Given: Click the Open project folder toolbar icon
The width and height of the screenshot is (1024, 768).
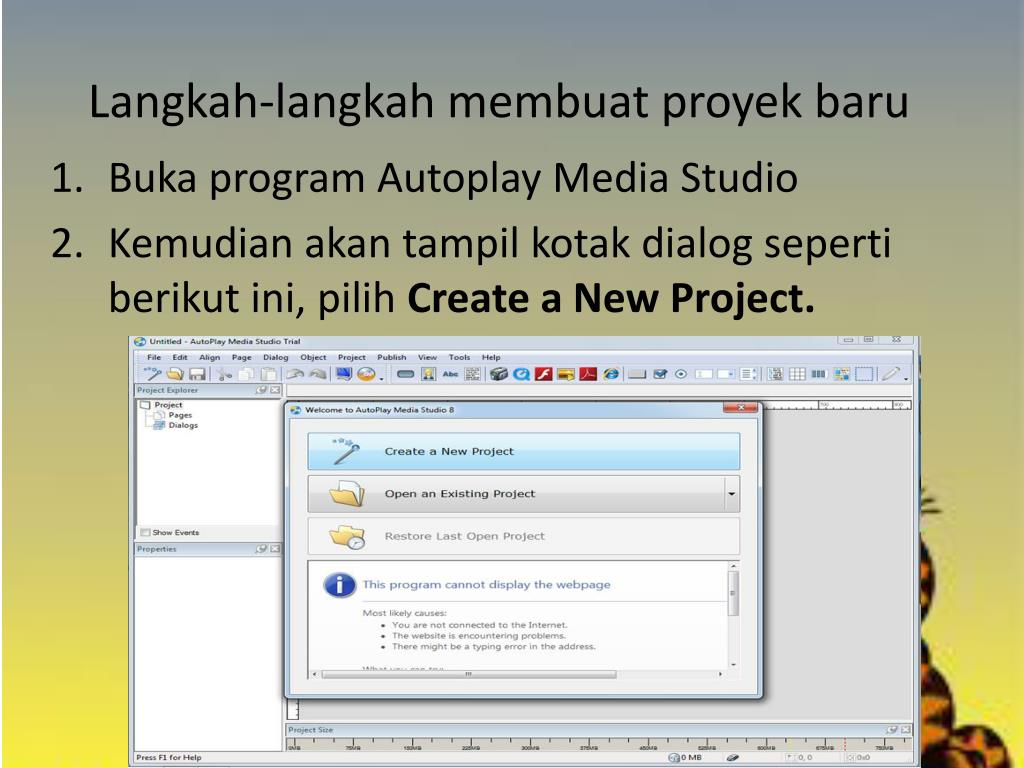Looking at the screenshot, I should [174, 374].
